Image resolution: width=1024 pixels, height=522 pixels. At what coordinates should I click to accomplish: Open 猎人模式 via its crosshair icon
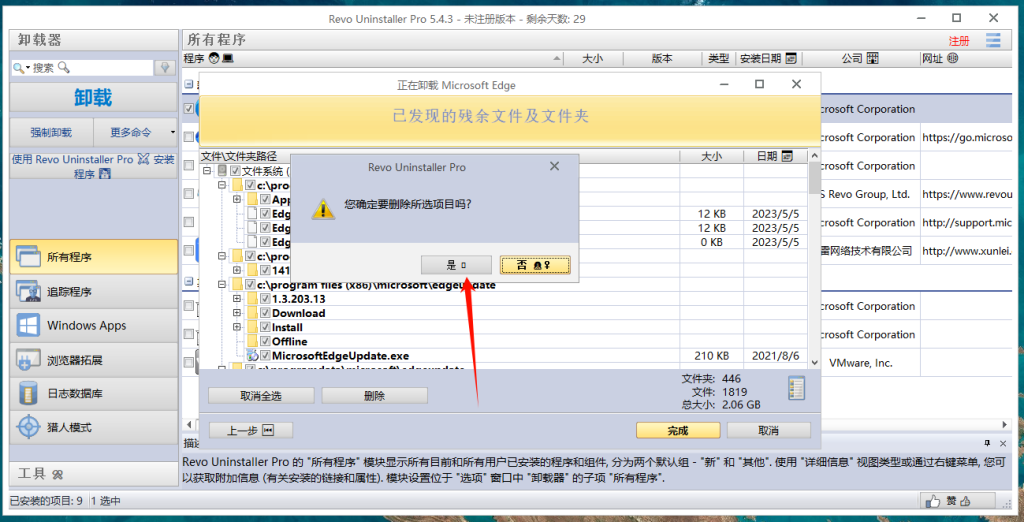point(28,428)
